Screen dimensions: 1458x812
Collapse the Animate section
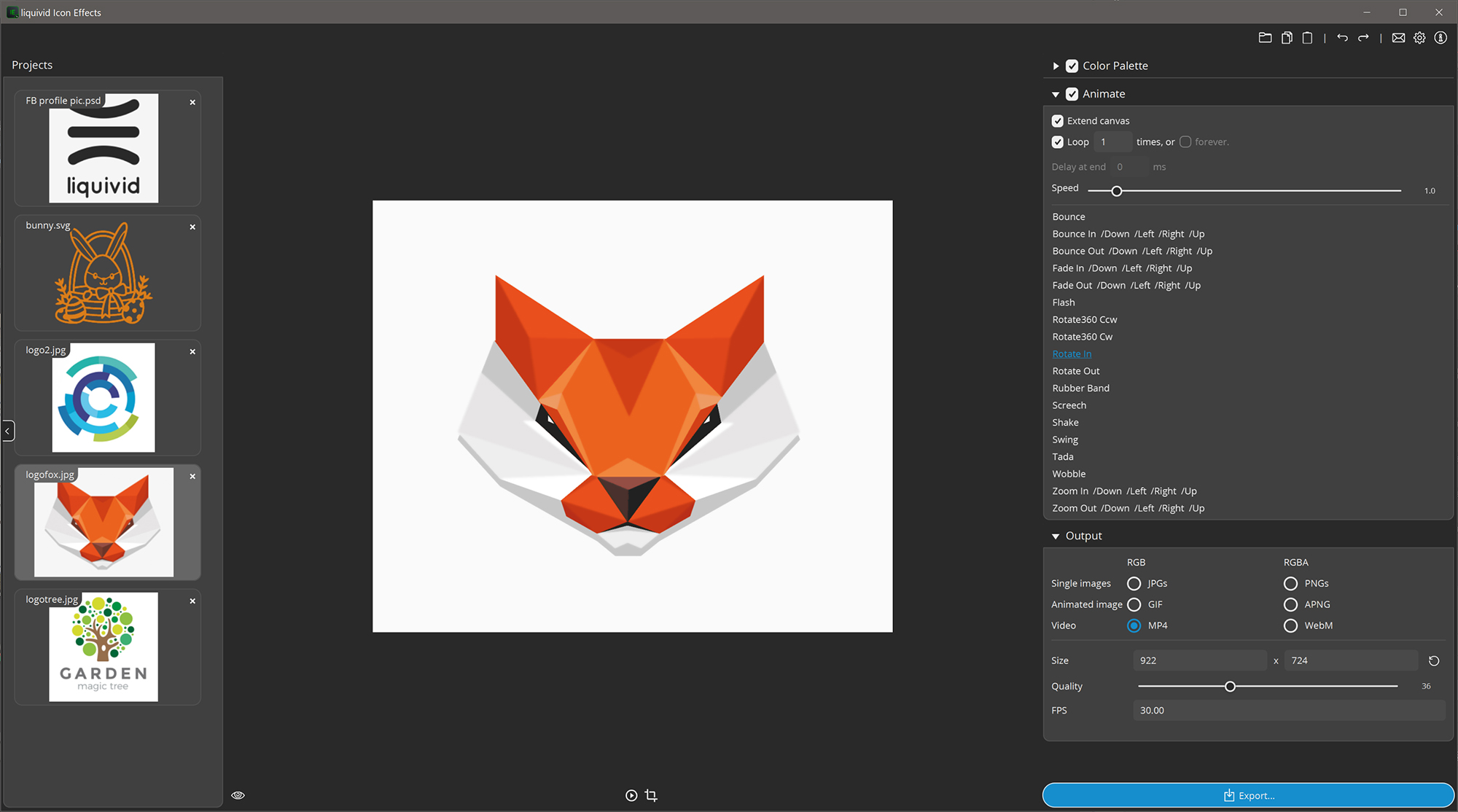click(1056, 93)
